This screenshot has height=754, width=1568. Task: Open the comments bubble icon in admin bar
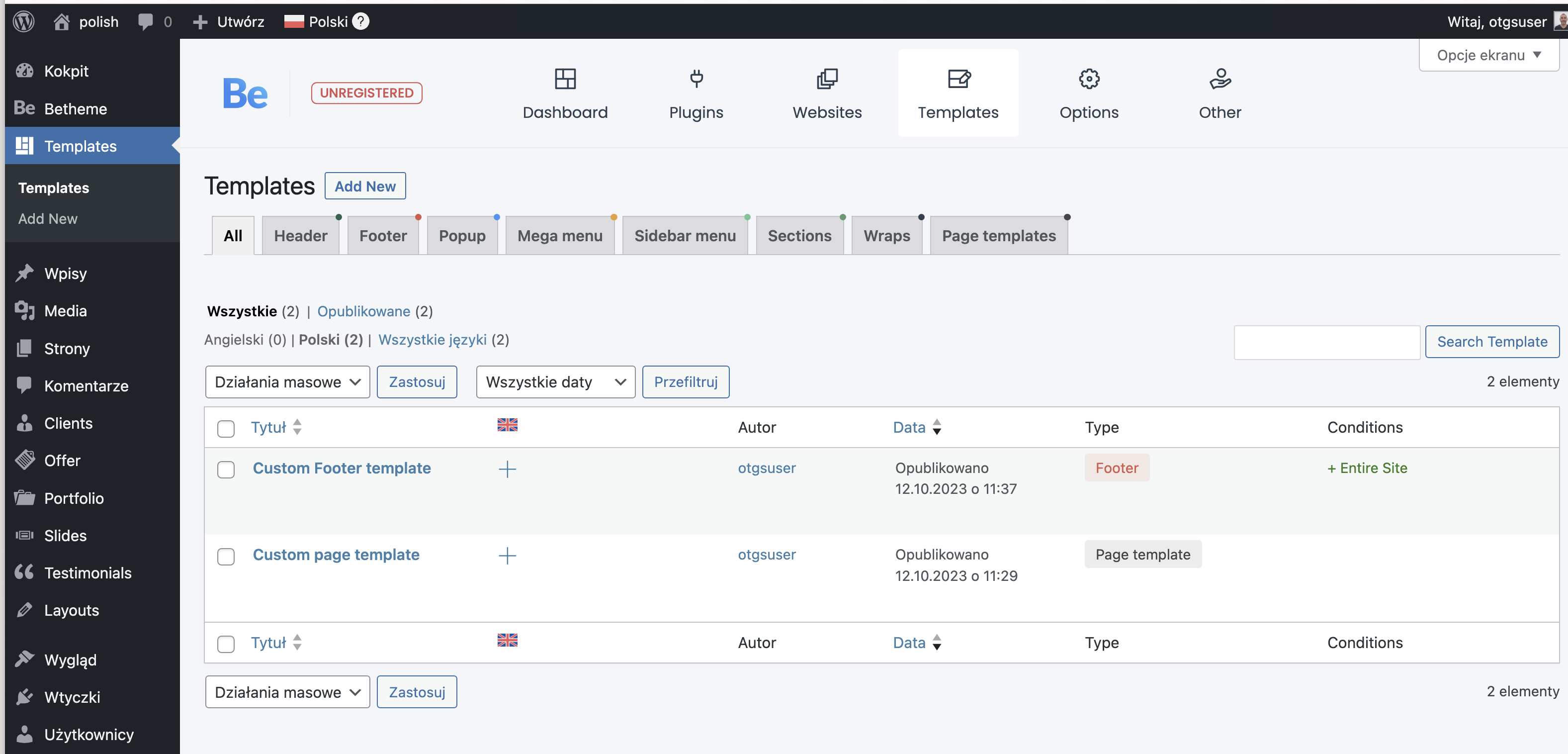pyautogui.click(x=146, y=21)
